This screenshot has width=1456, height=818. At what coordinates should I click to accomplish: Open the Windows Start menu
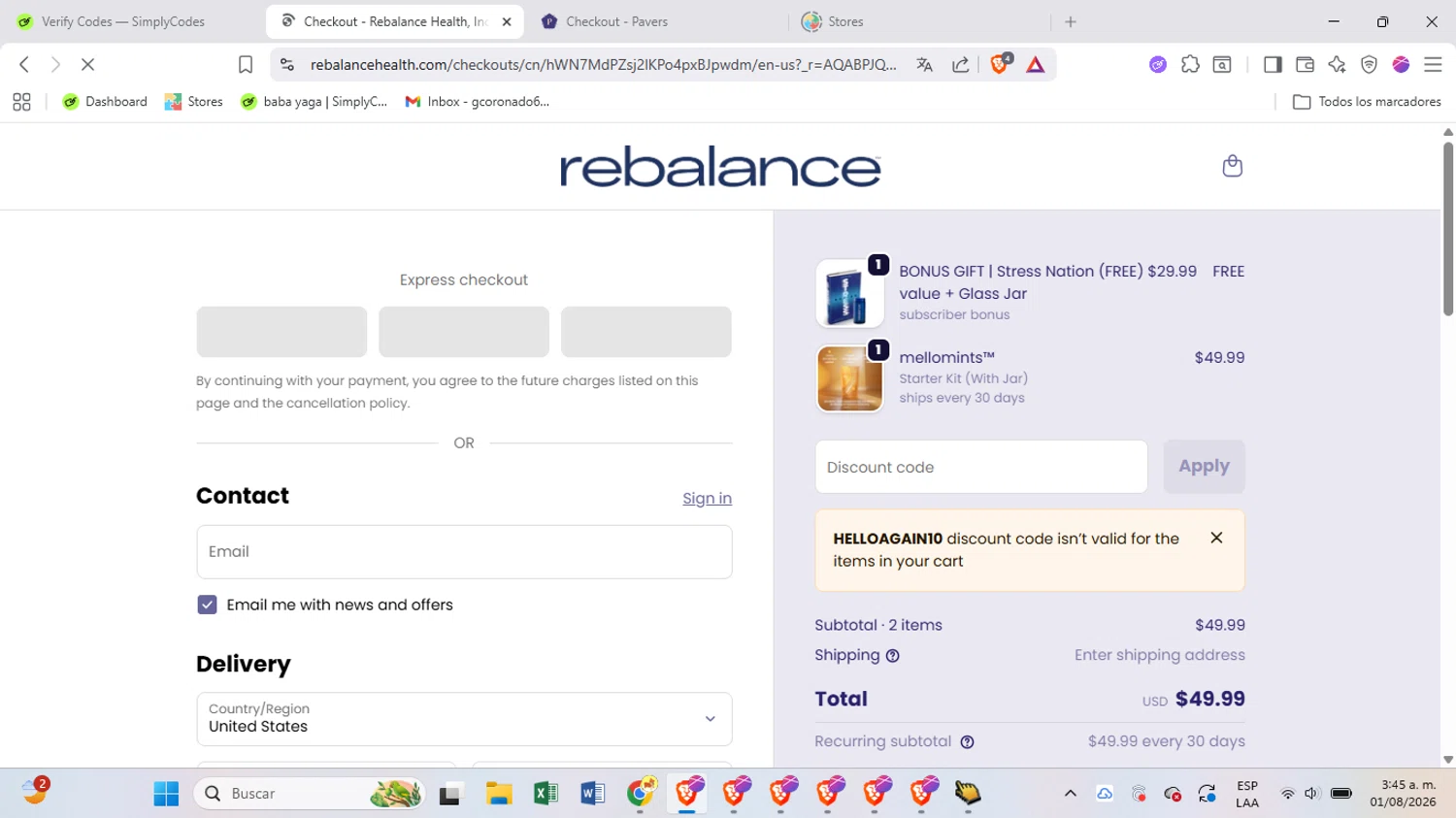tap(166, 794)
